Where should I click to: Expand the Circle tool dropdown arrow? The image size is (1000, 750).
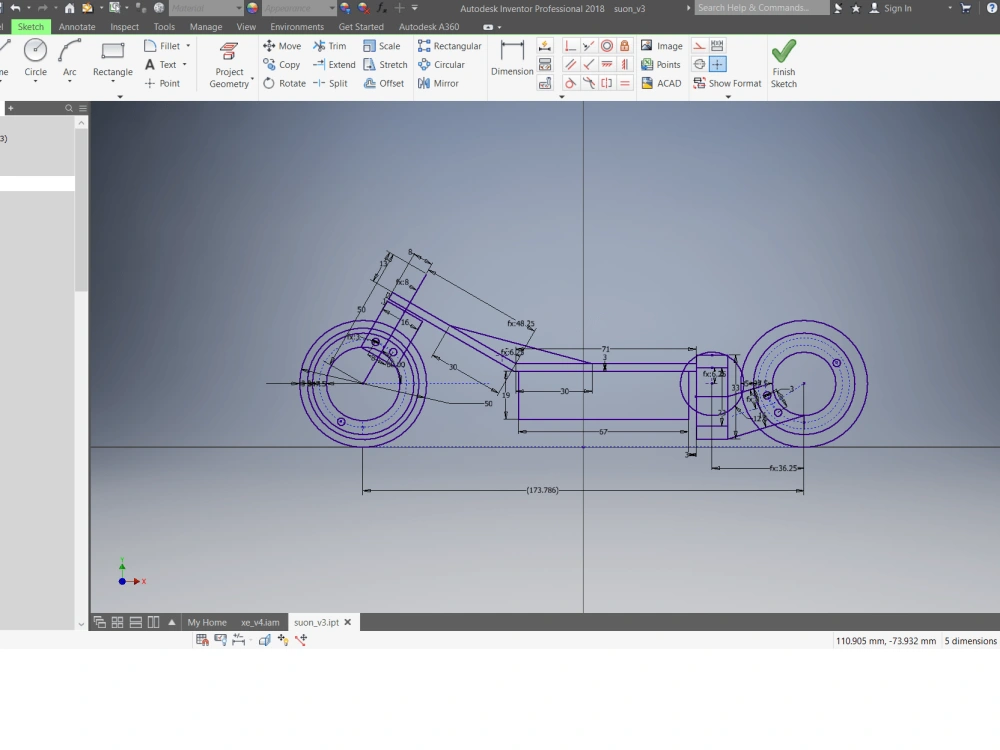point(35,82)
